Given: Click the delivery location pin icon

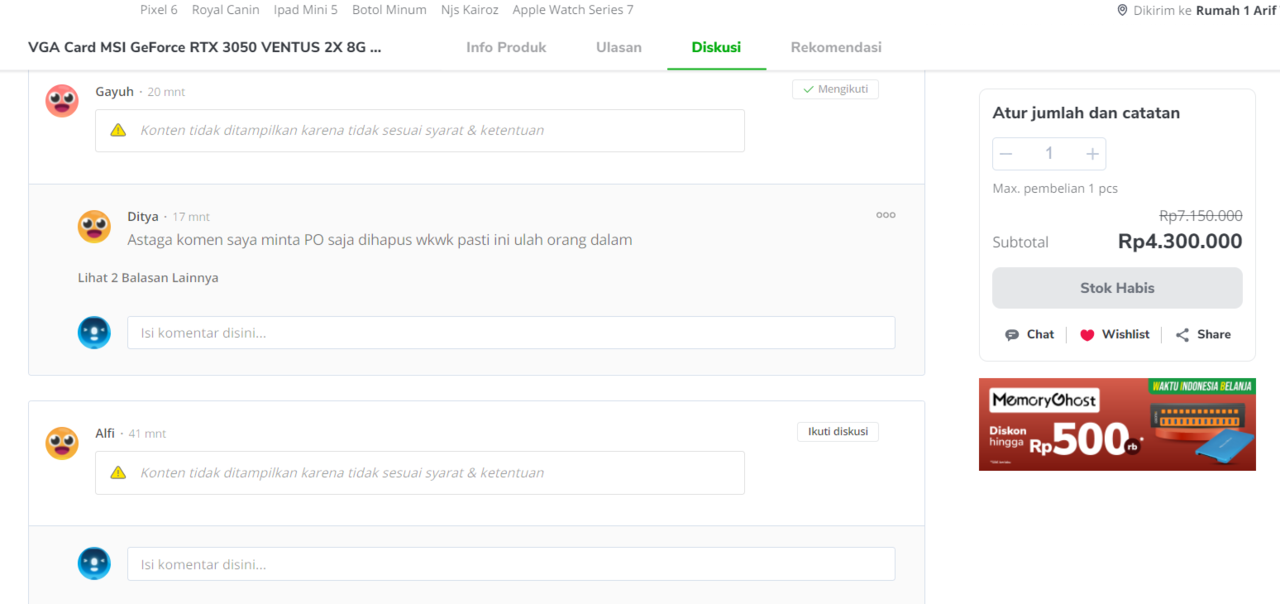Looking at the screenshot, I should pyautogui.click(x=1122, y=10).
